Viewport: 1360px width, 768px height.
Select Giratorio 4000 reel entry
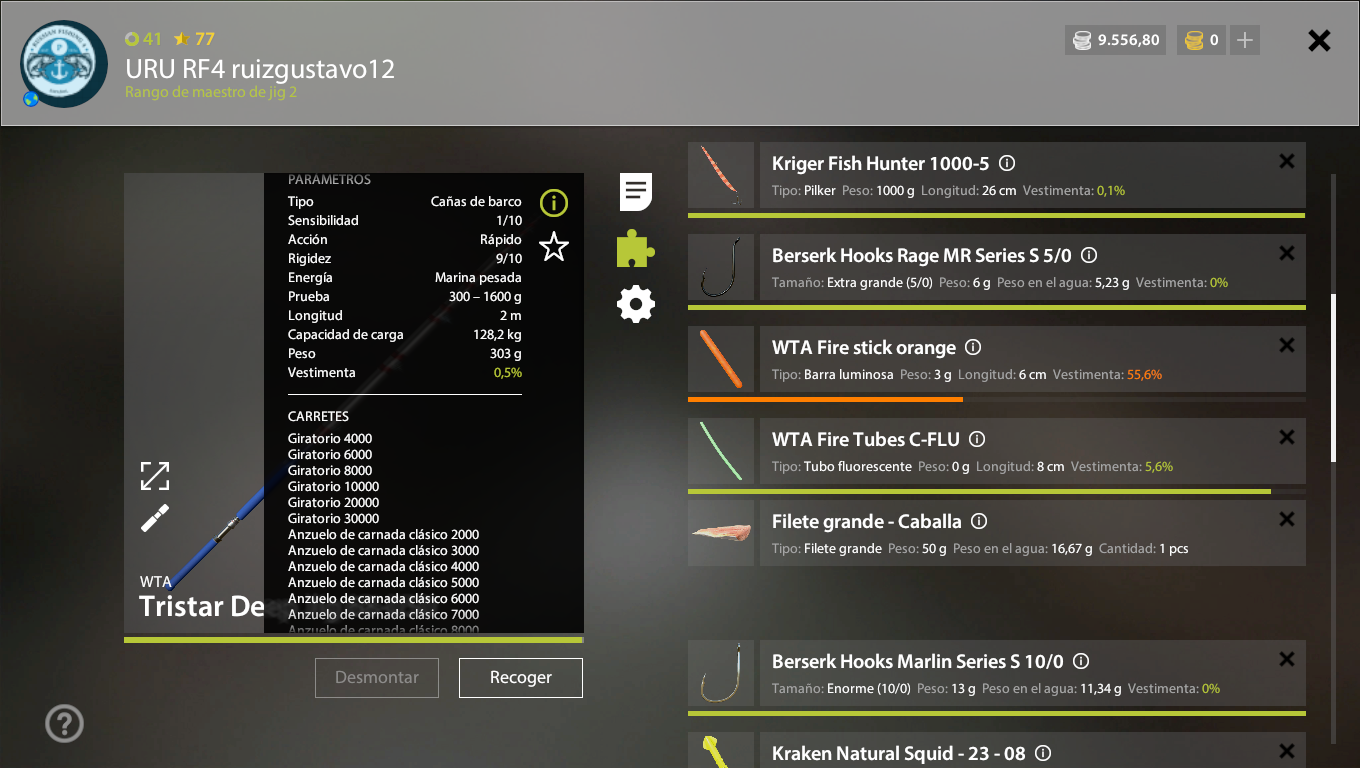(330, 438)
